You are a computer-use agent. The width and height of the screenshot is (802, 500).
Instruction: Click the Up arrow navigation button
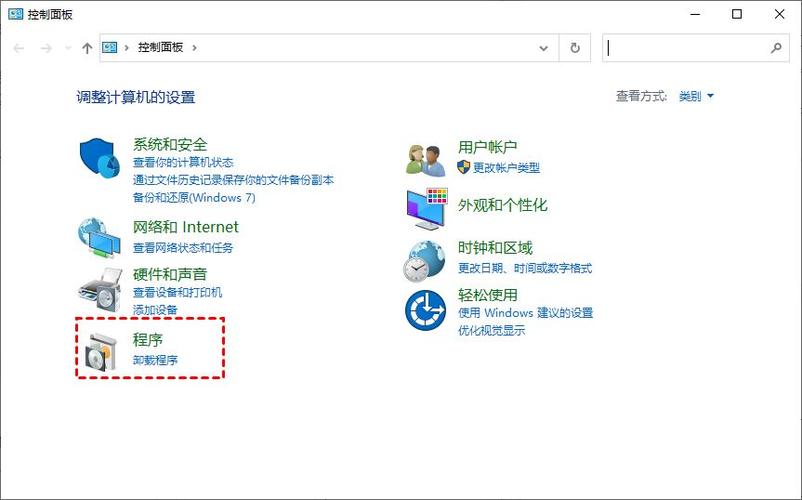[87, 48]
